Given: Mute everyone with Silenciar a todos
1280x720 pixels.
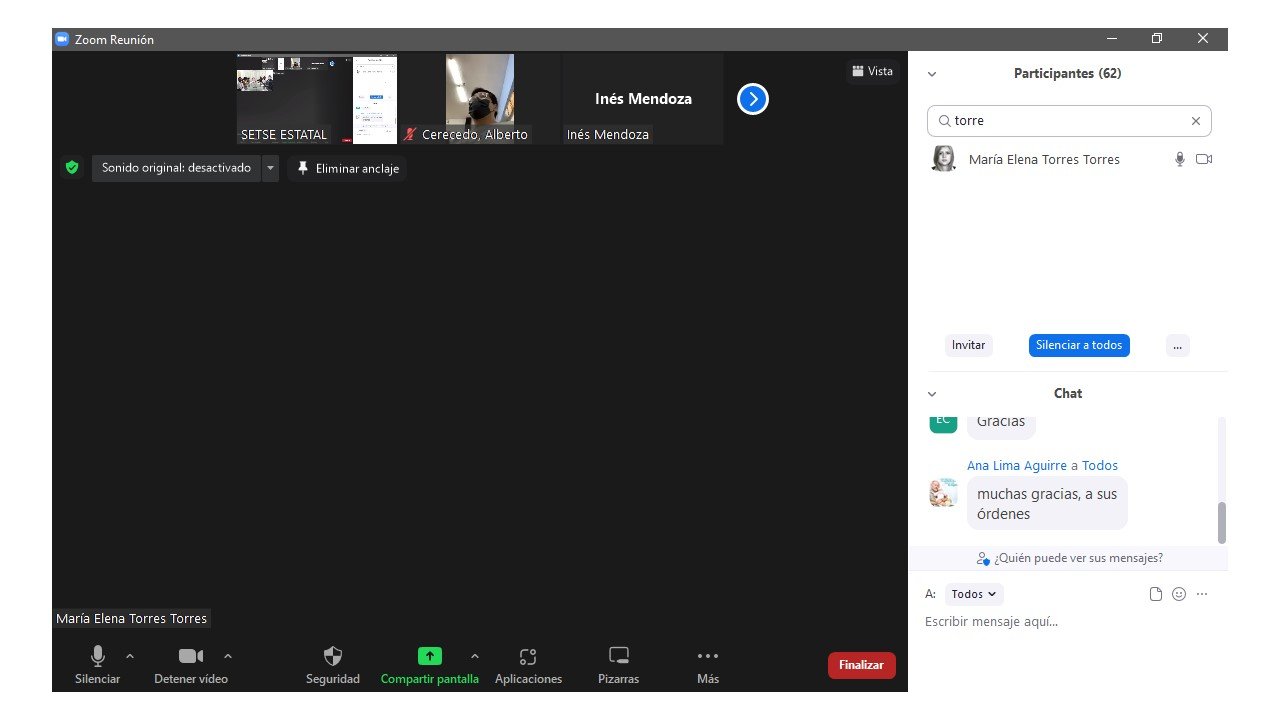Looking at the screenshot, I should tap(1079, 345).
